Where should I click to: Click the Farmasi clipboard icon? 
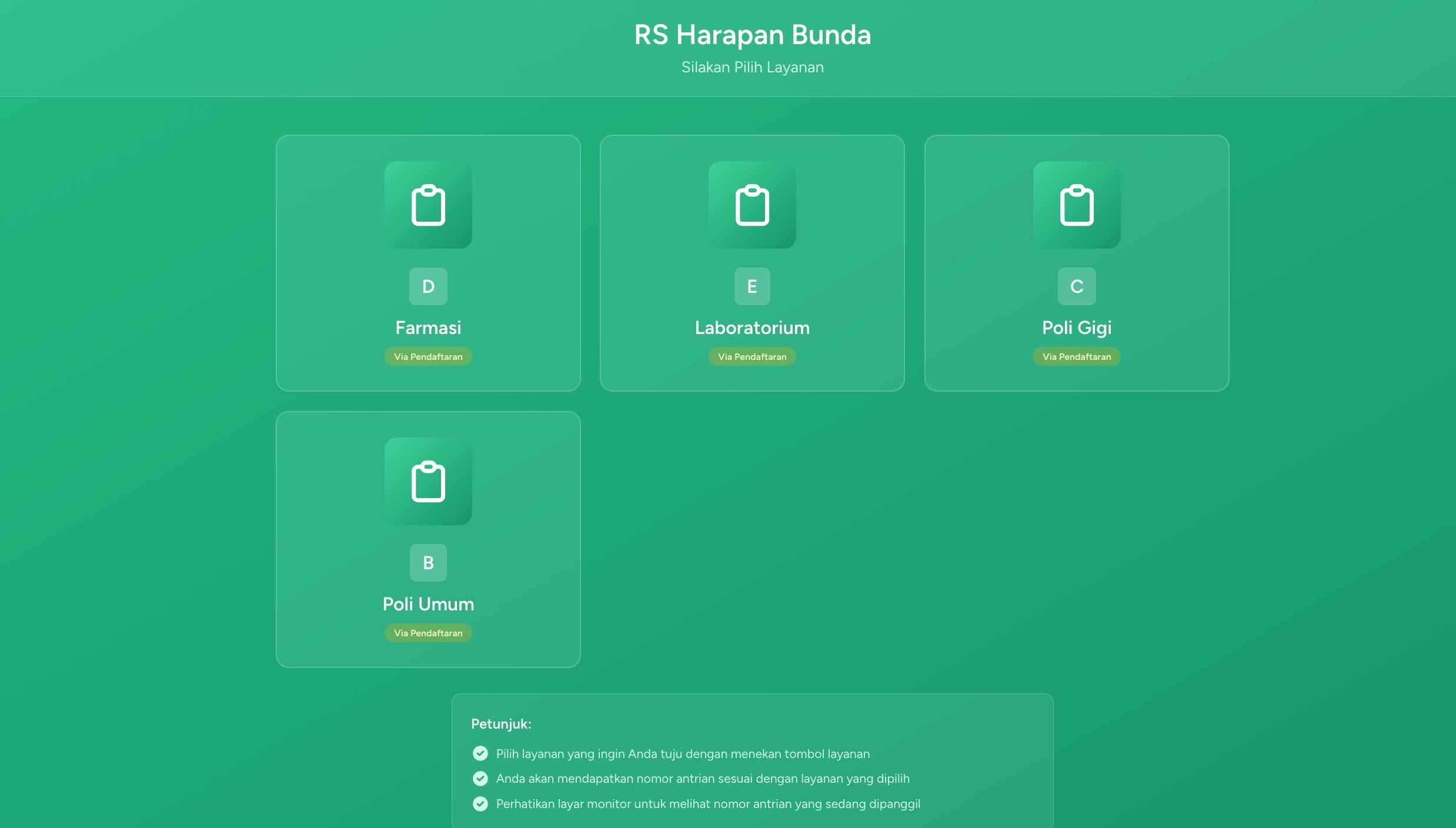[428, 205]
